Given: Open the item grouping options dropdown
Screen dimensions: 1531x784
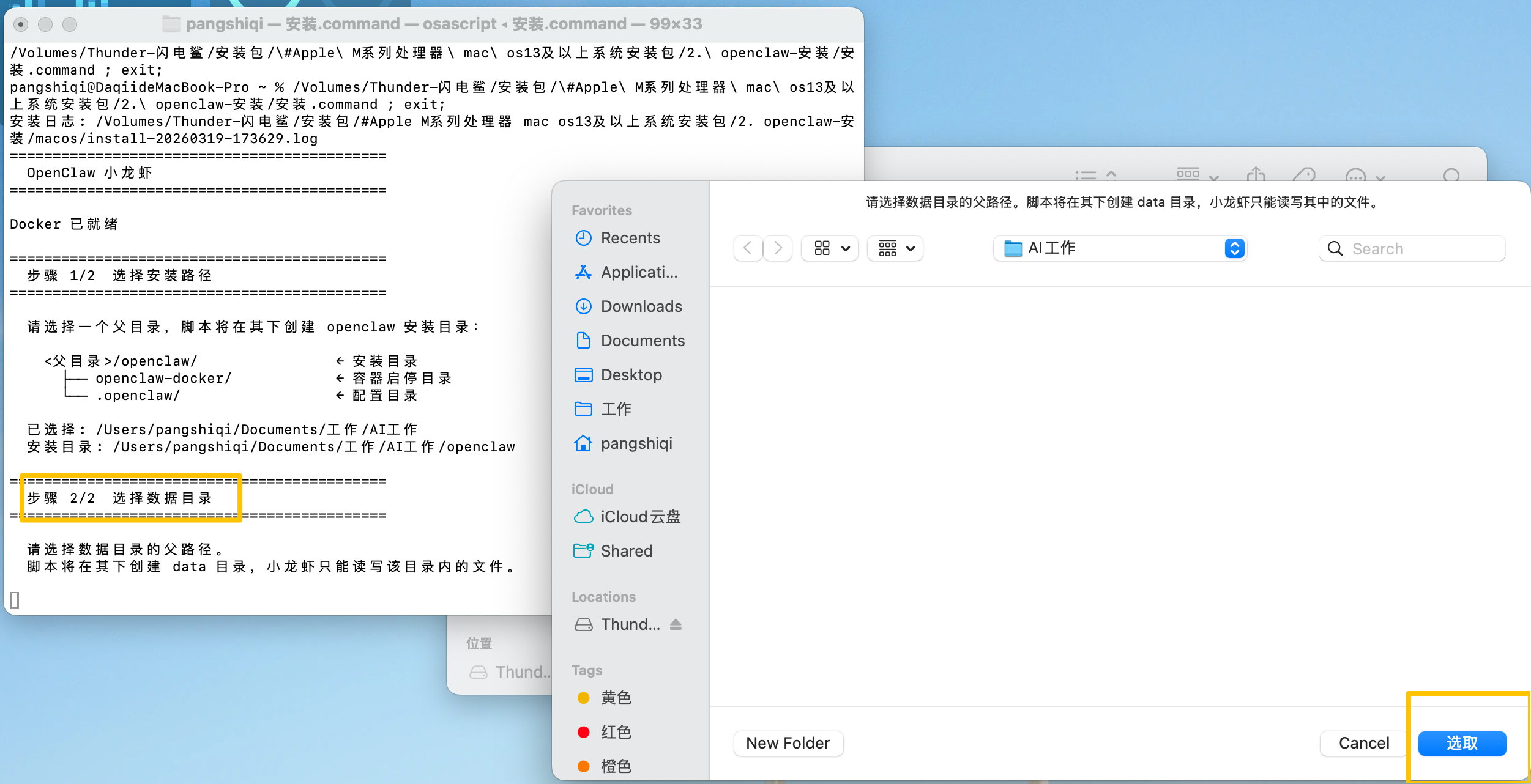Looking at the screenshot, I should click(895, 248).
